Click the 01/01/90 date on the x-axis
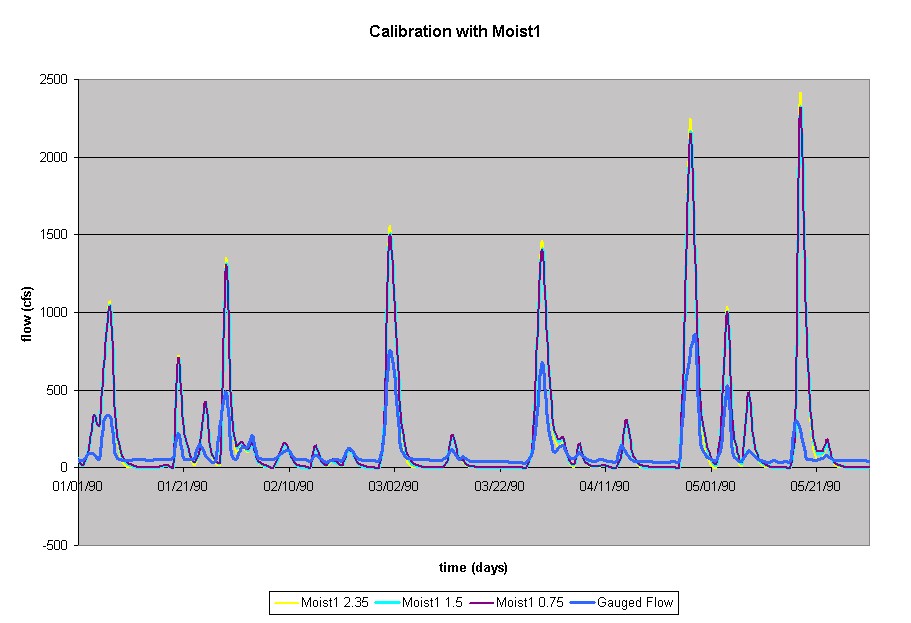Image resolution: width=911 pixels, height=623 pixels. [78, 486]
